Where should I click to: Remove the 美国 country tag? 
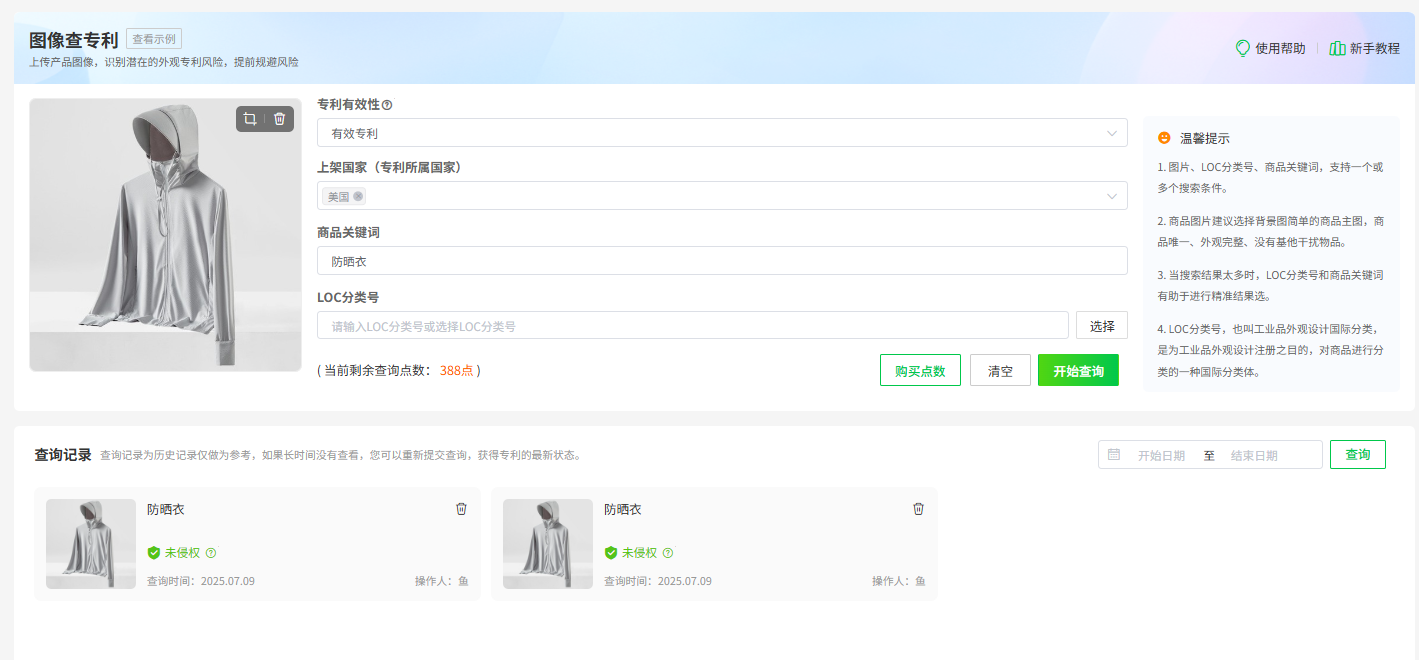[x=357, y=196]
